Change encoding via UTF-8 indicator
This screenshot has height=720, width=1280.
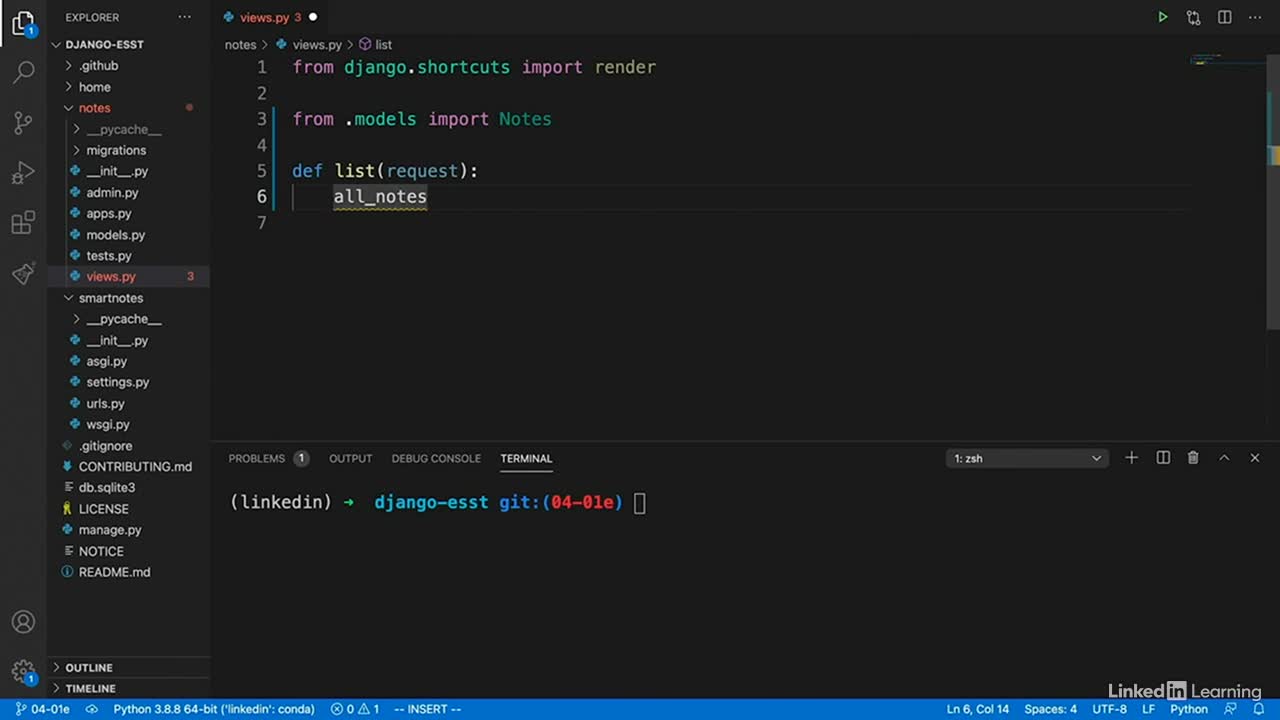click(x=1110, y=709)
